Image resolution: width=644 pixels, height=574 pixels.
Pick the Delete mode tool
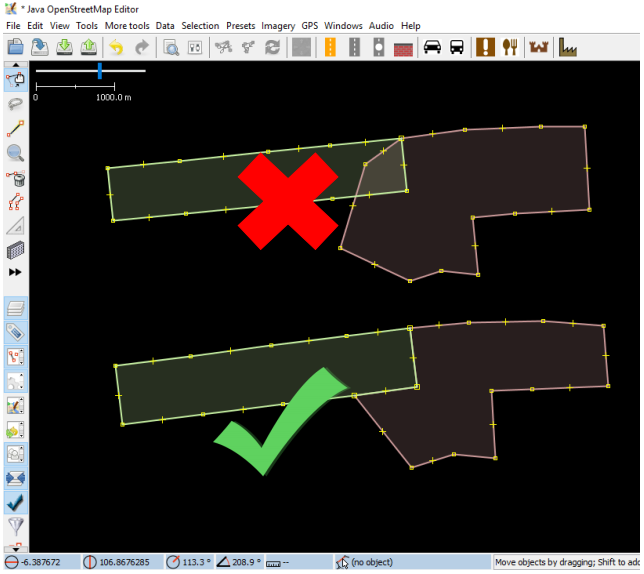16,178
